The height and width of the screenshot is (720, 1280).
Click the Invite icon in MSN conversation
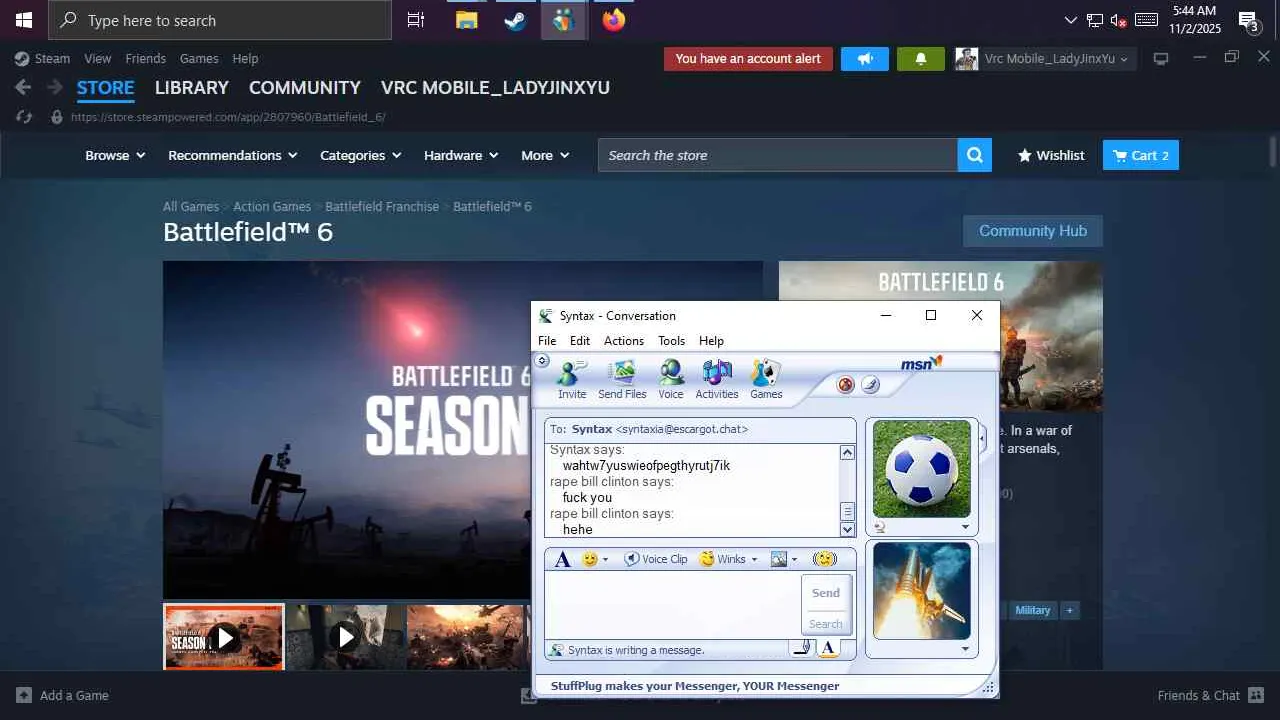pos(572,378)
